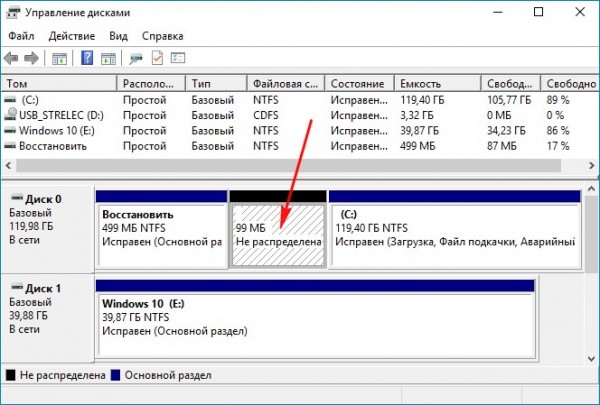This screenshot has width=600, height=405.
Task: Click the 87 МБ free space cell
Action: [502, 146]
